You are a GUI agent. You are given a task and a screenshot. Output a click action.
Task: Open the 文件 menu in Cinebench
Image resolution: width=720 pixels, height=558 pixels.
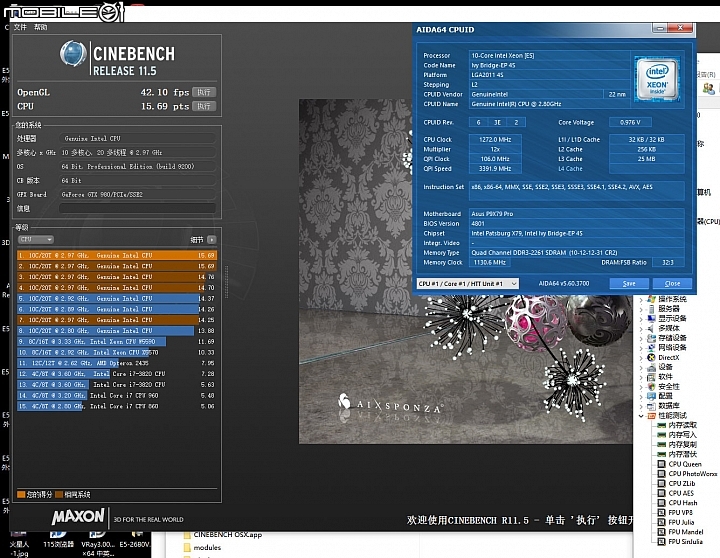click(x=20, y=27)
